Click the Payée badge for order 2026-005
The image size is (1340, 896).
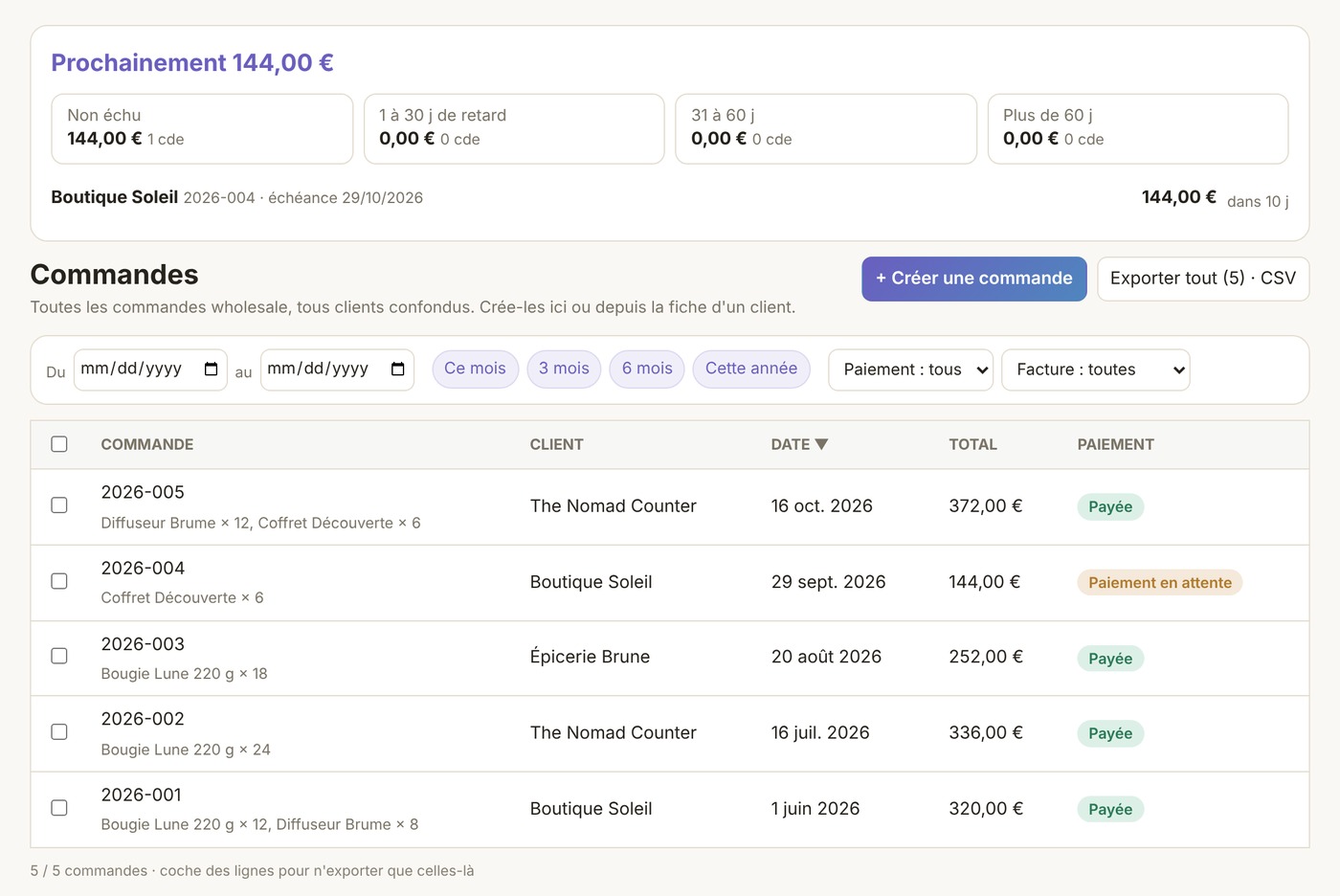pyautogui.click(x=1110, y=506)
